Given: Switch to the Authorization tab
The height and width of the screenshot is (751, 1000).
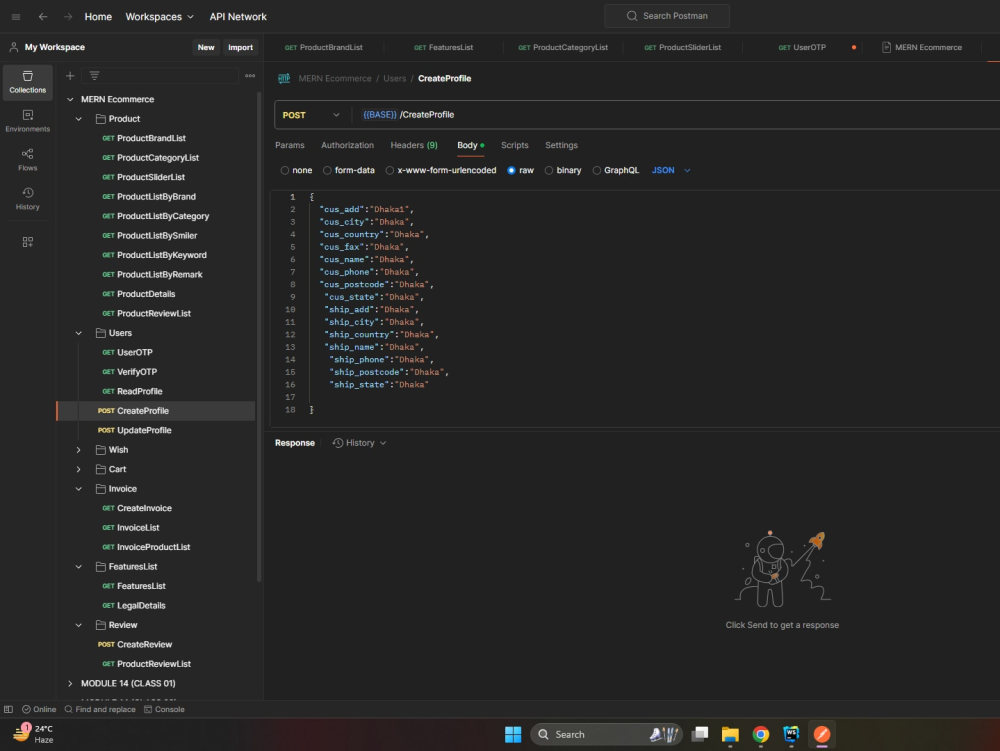Looking at the screenshot, I should click(348, 145).
